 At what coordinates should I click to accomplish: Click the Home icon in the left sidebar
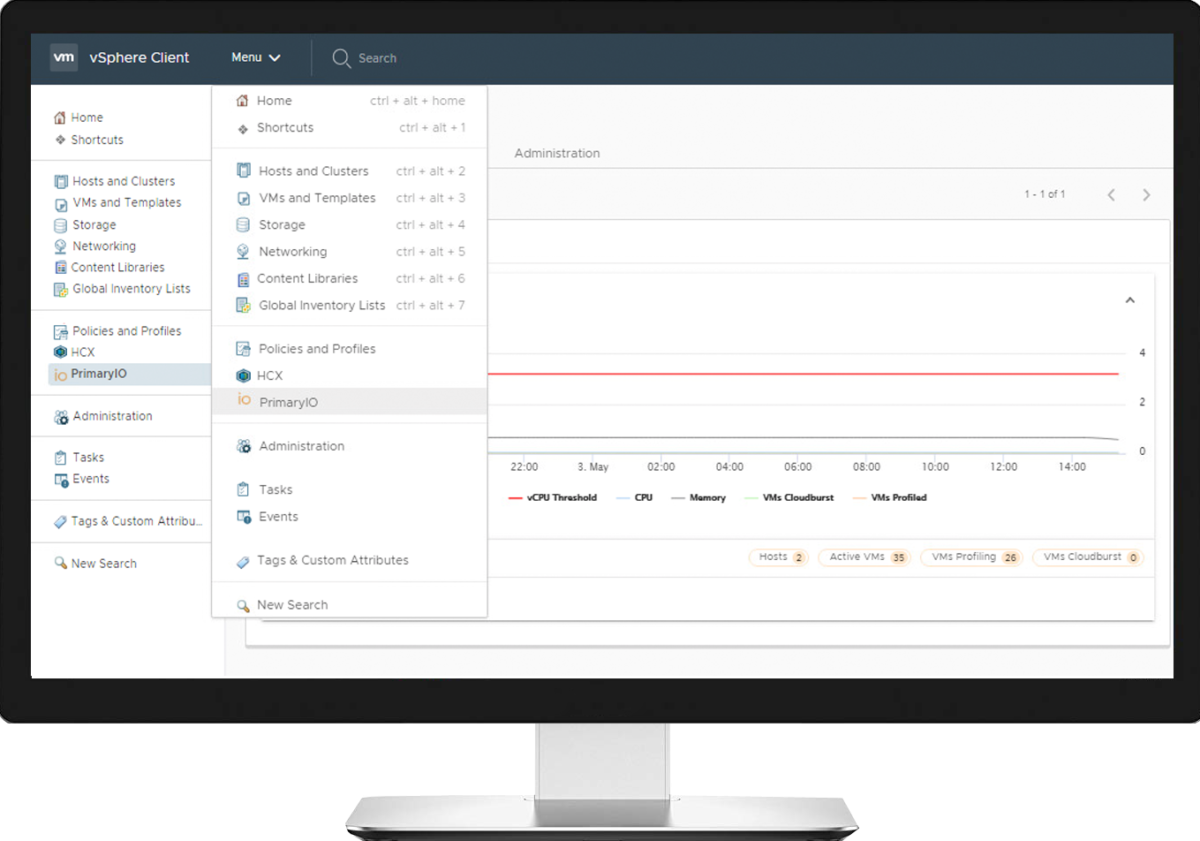60,118
